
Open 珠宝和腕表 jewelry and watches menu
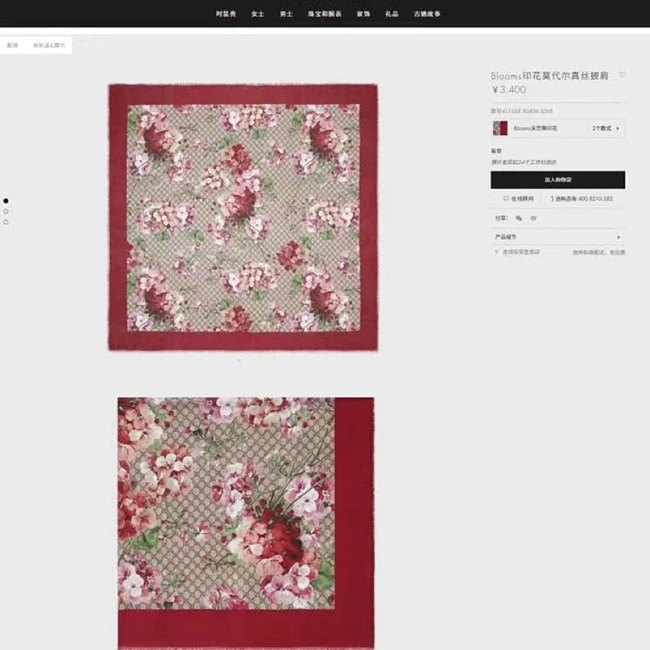pos(324,14)
